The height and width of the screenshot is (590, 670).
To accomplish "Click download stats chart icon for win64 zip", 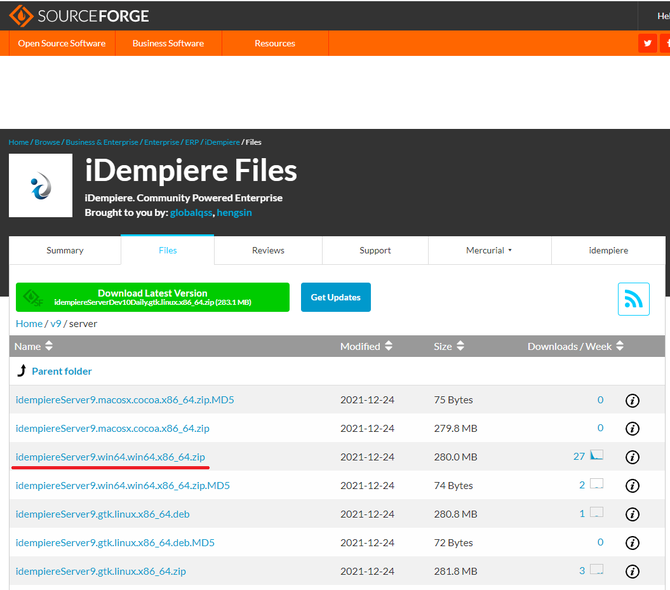I will 597,455.
